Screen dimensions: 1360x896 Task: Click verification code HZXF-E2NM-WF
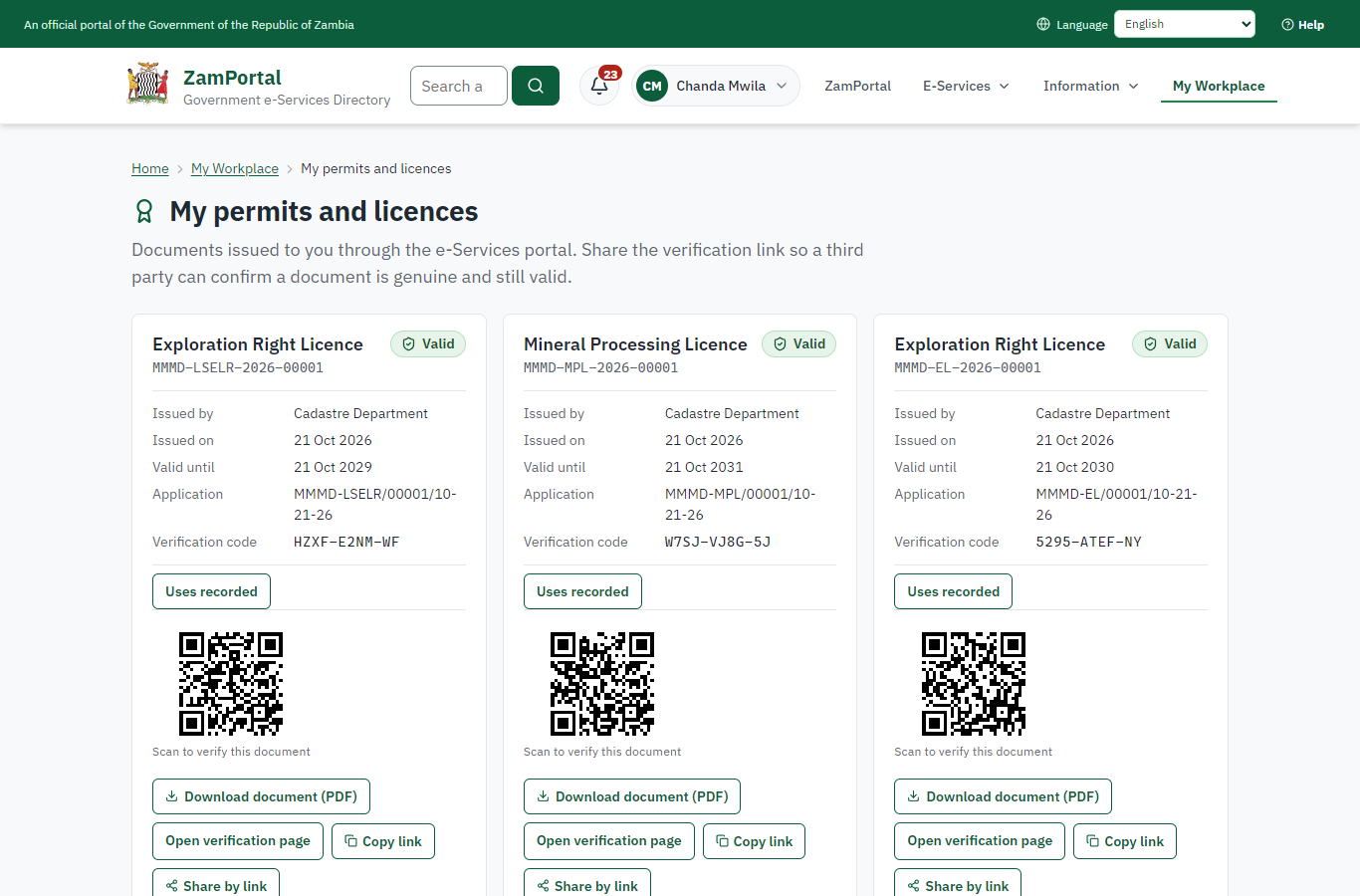coord(346,542)
